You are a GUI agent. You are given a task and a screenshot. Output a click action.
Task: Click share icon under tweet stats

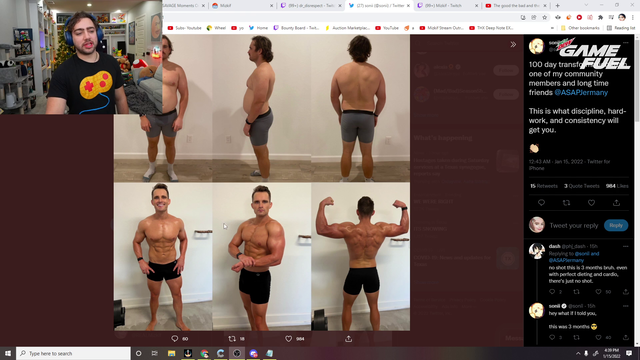[616, 202]
